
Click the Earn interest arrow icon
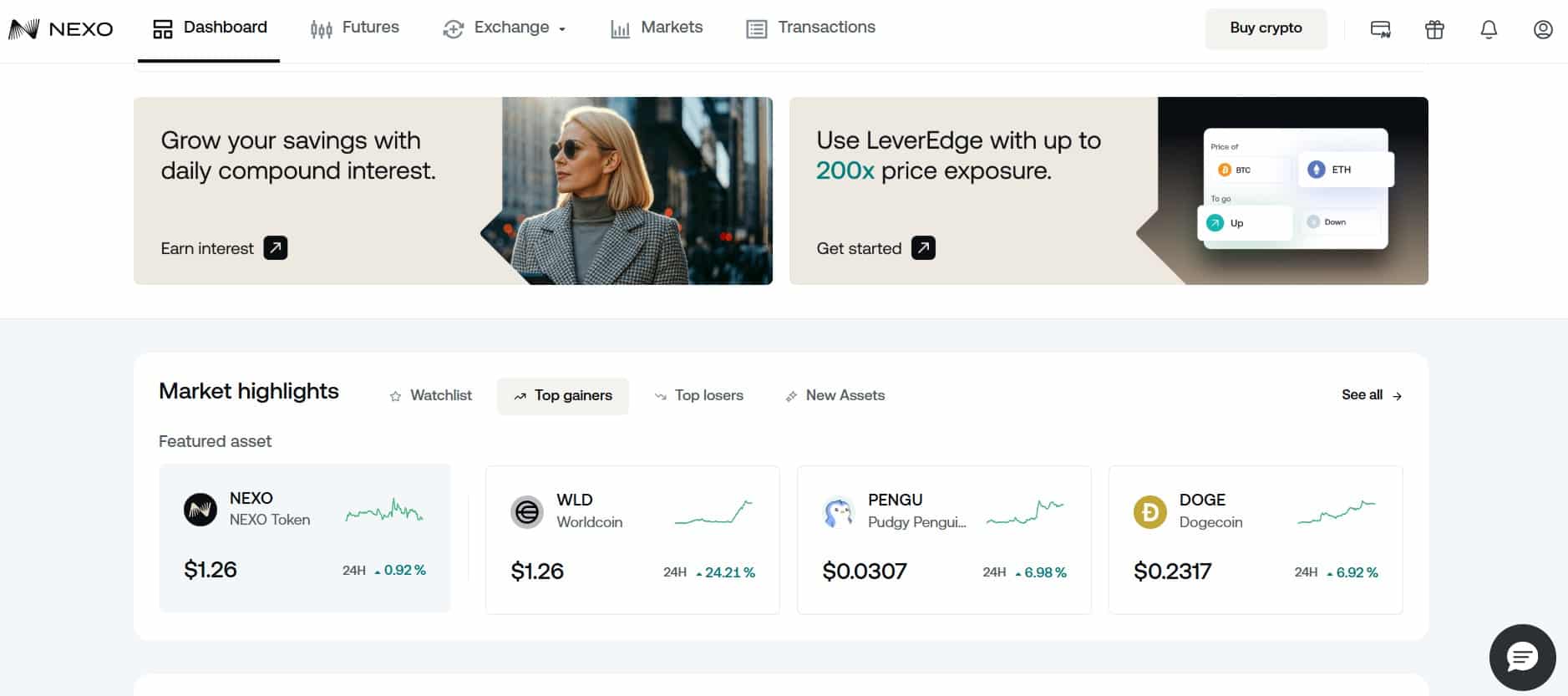tap(276, 248)
